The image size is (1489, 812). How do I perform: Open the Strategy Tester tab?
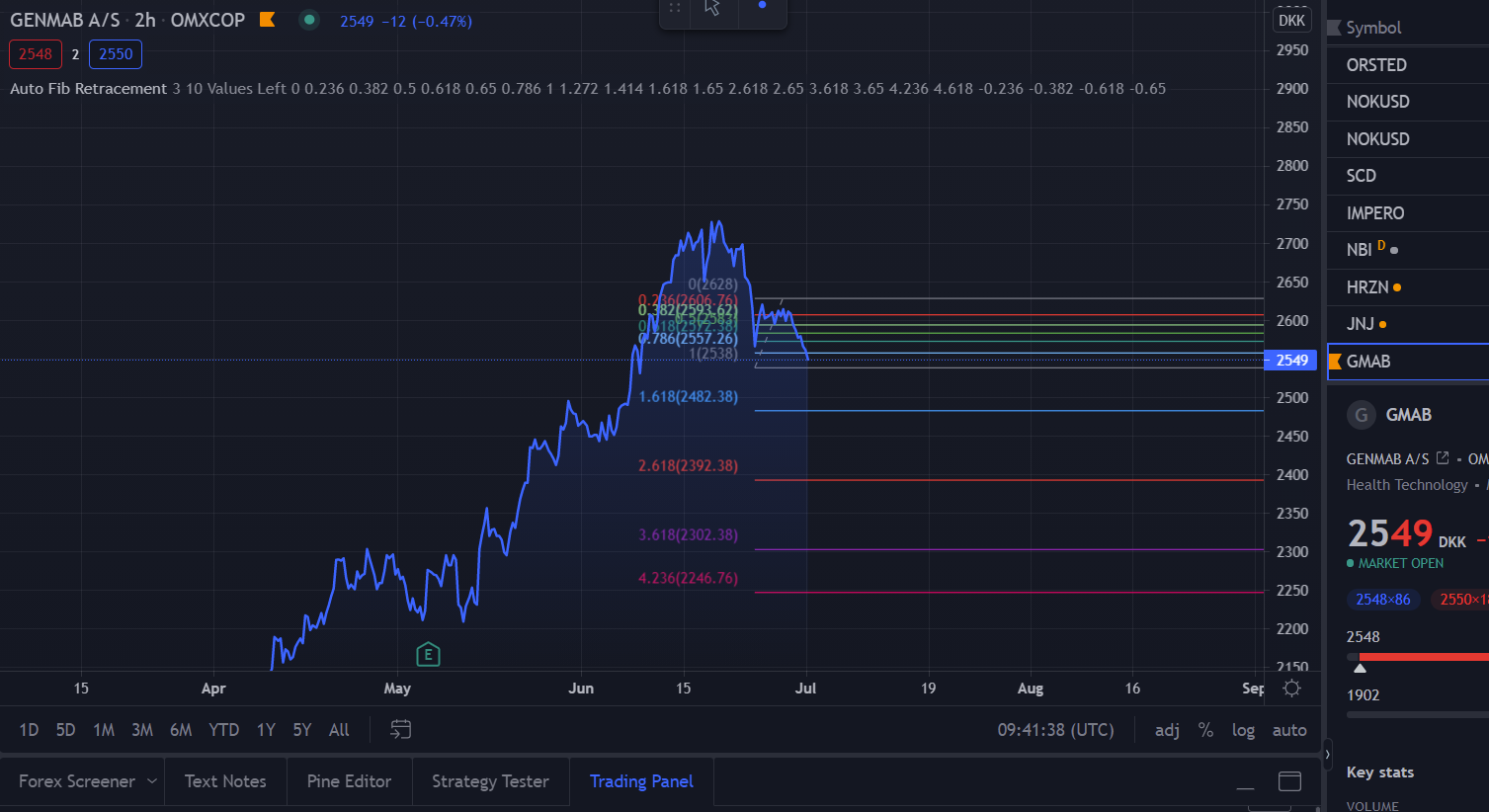point(490,781)
